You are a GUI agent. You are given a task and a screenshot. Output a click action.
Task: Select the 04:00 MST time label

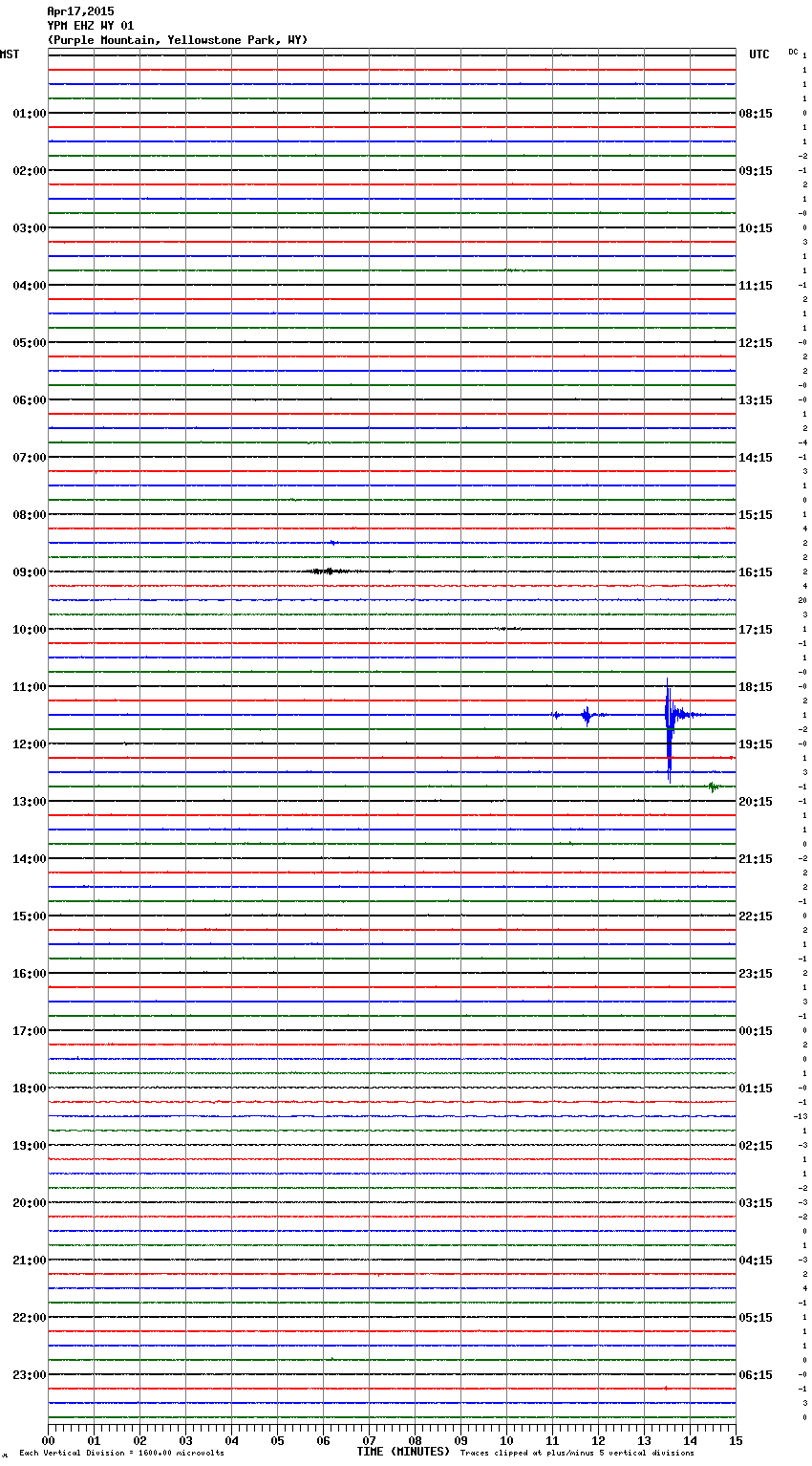30,286
